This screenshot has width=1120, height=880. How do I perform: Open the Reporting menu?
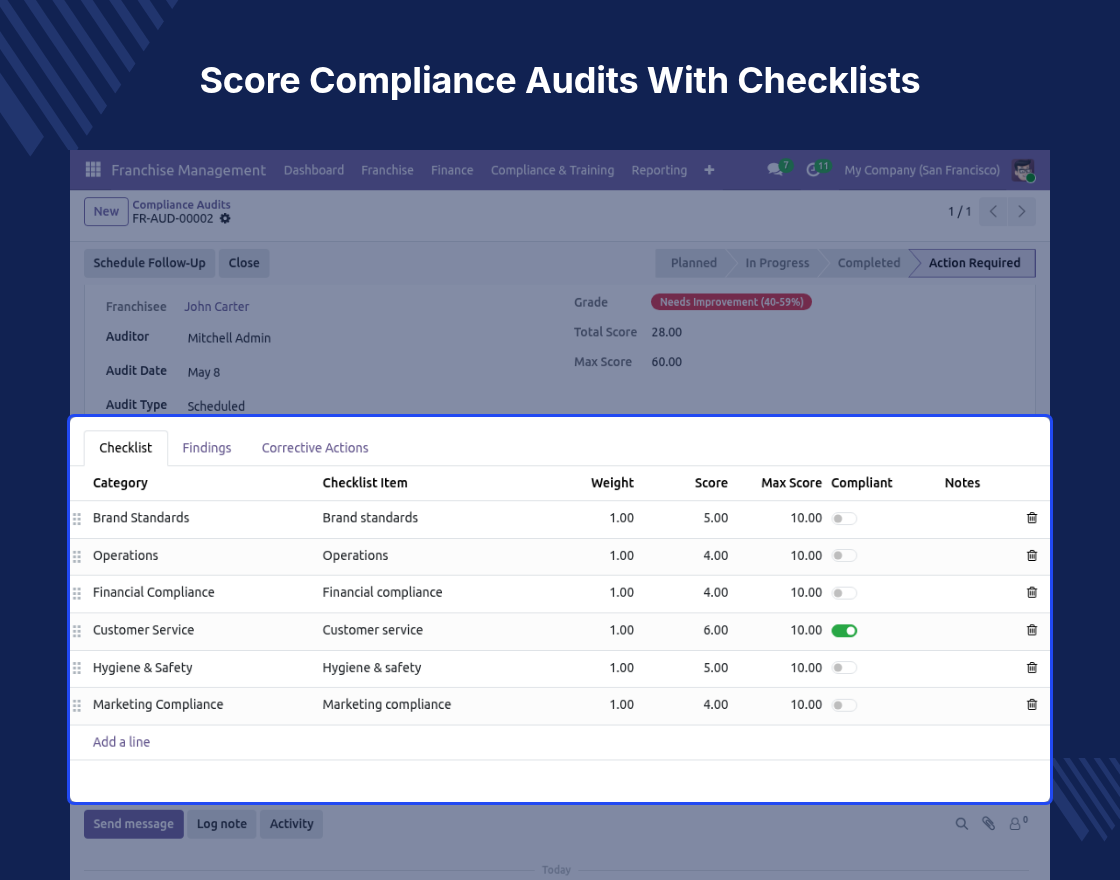tap(659, 170)
